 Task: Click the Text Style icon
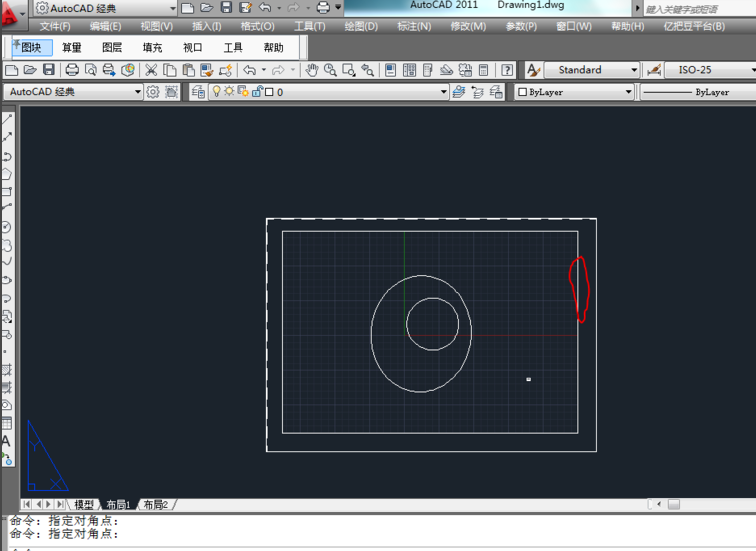pos(533,70)
